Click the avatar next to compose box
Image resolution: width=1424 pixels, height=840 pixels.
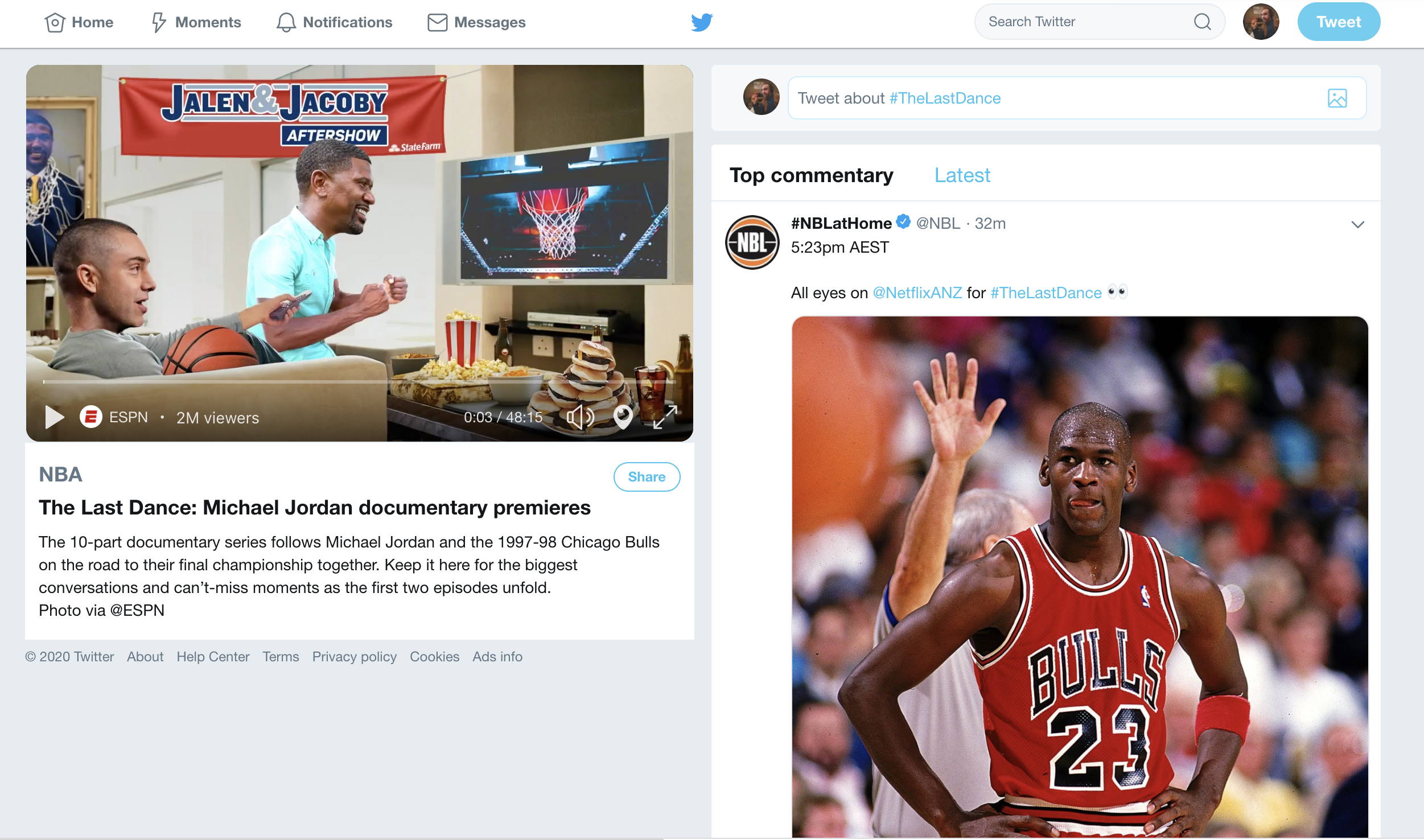pos(761,97)
